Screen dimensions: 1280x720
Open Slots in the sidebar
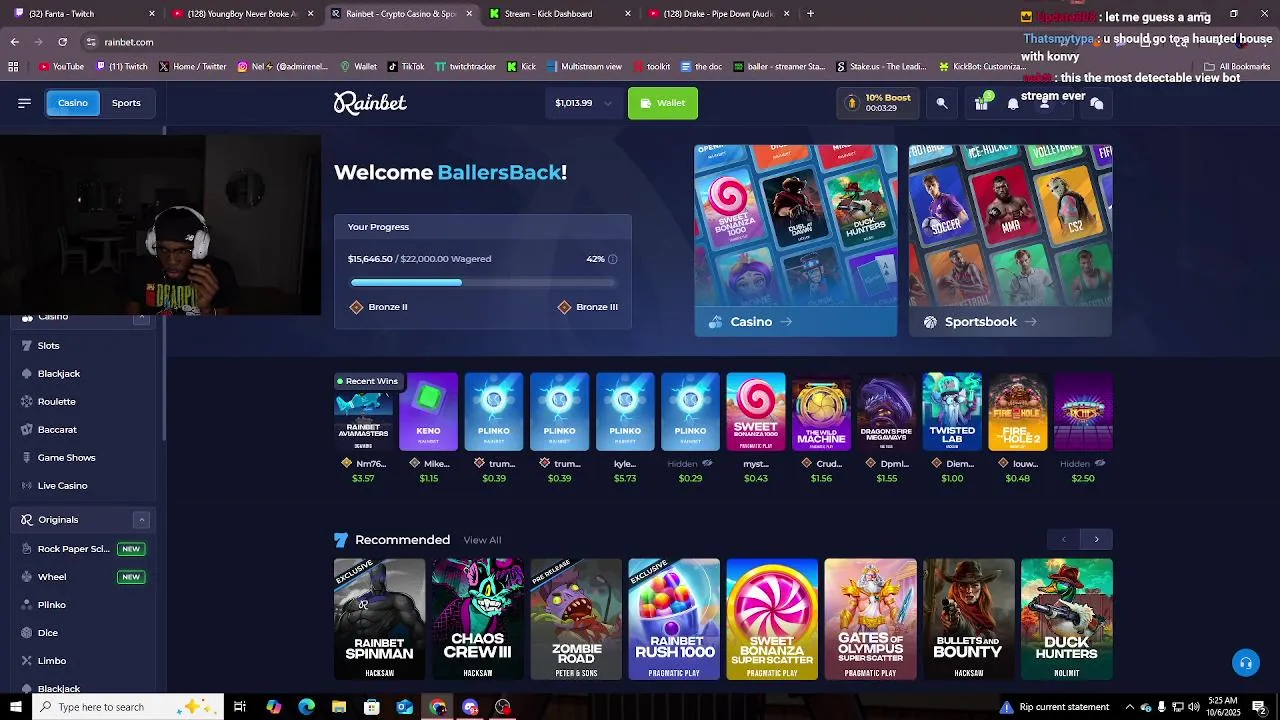[84, 345]
